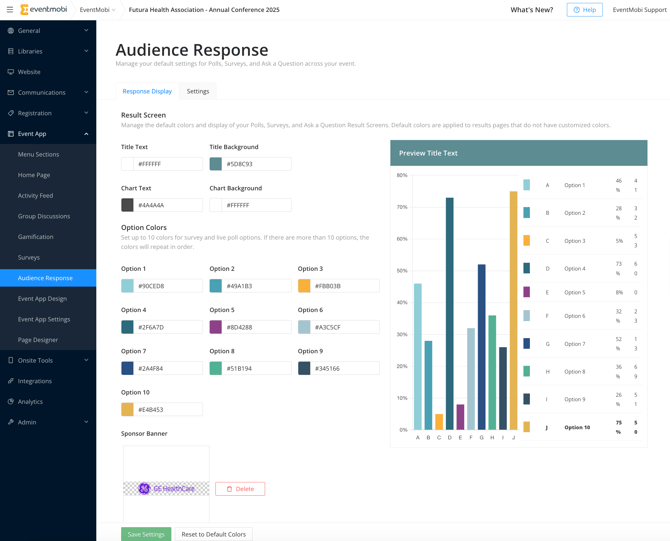Pick the Option 3 orange color swatch
Viewport: 670px width, 541px height.
click(304, 286)
